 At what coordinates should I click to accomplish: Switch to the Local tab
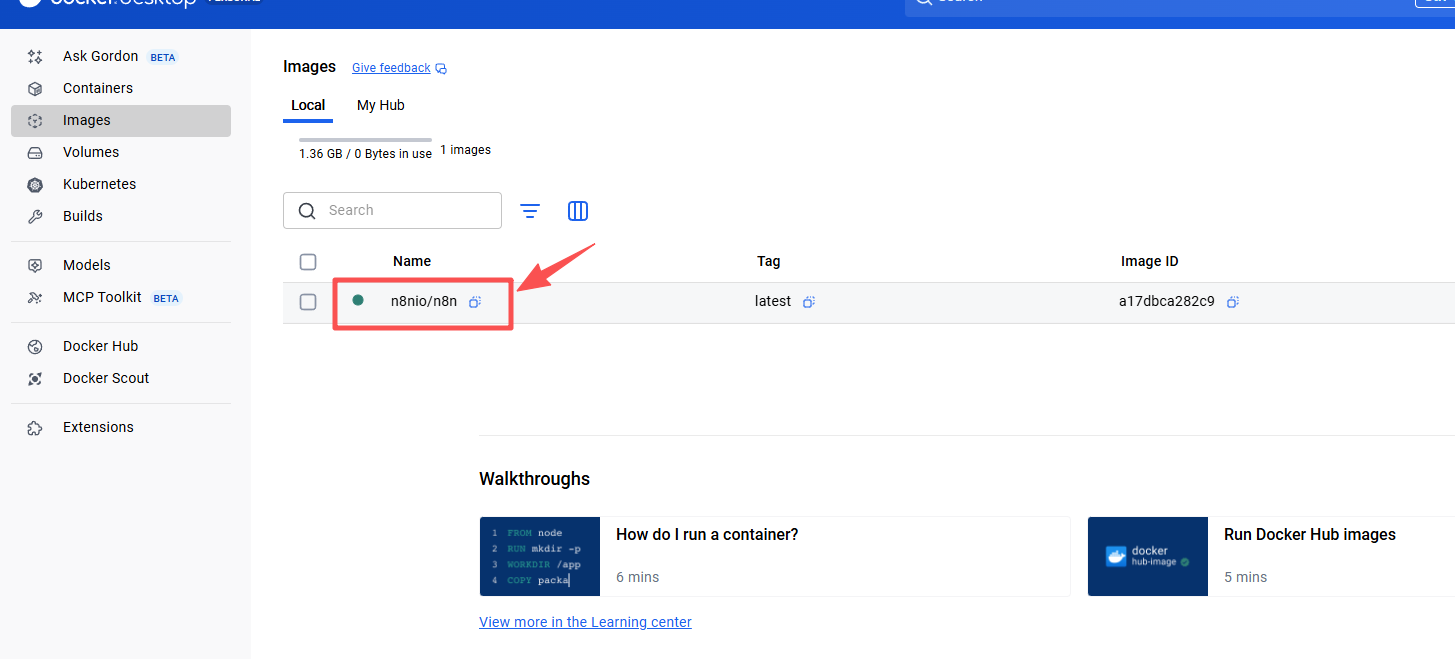click(x=308, y=105)
